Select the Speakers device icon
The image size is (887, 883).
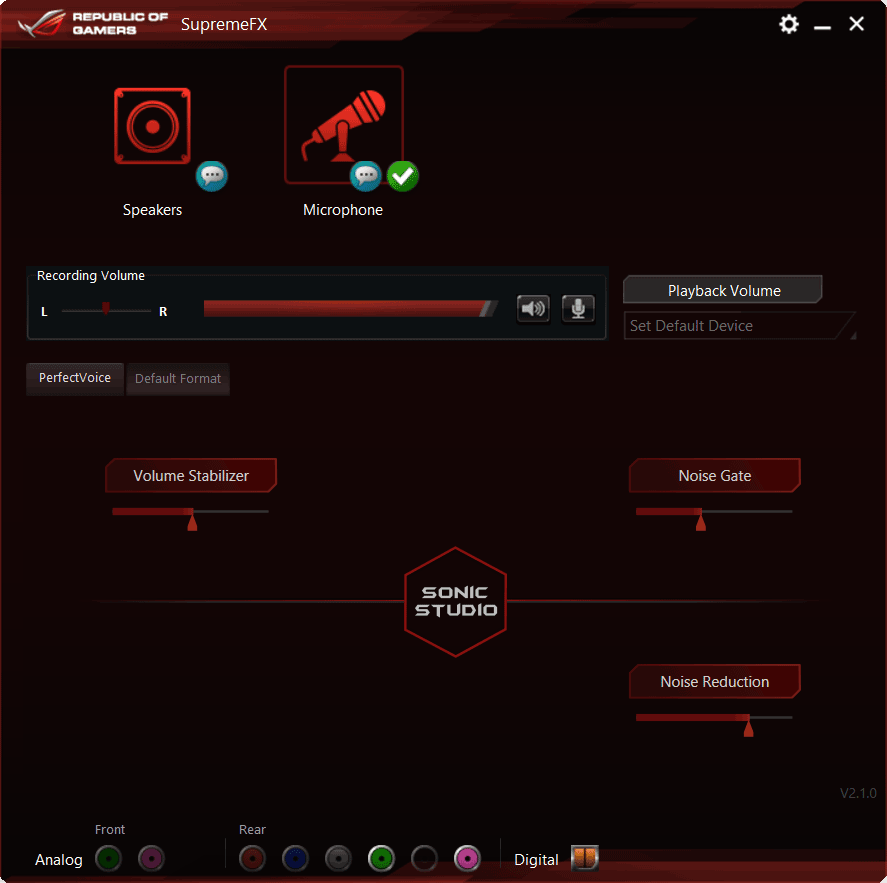(x=152, y=126)
